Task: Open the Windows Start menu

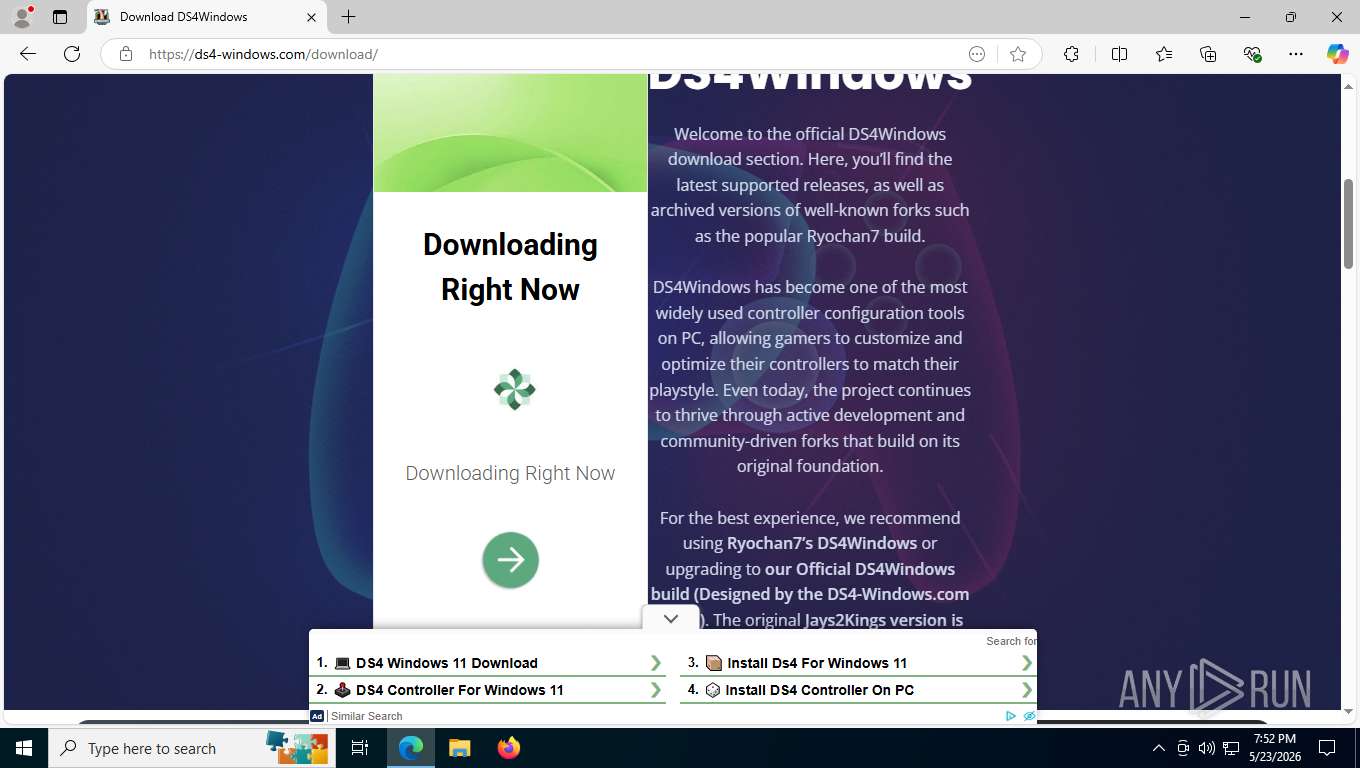Action: coord(24,748)
